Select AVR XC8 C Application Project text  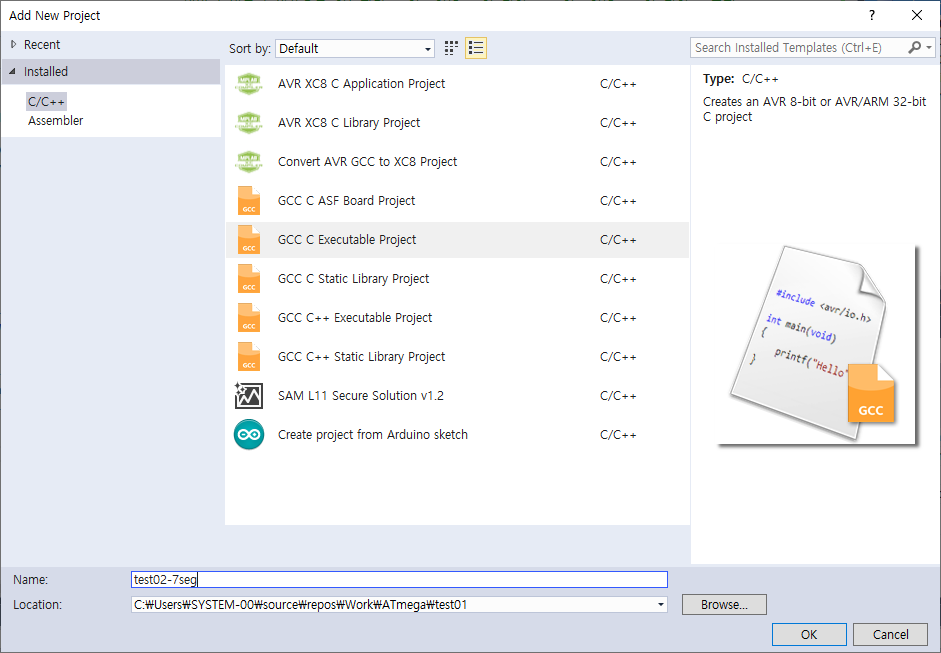pyautogui.click(x=361, y=83)
